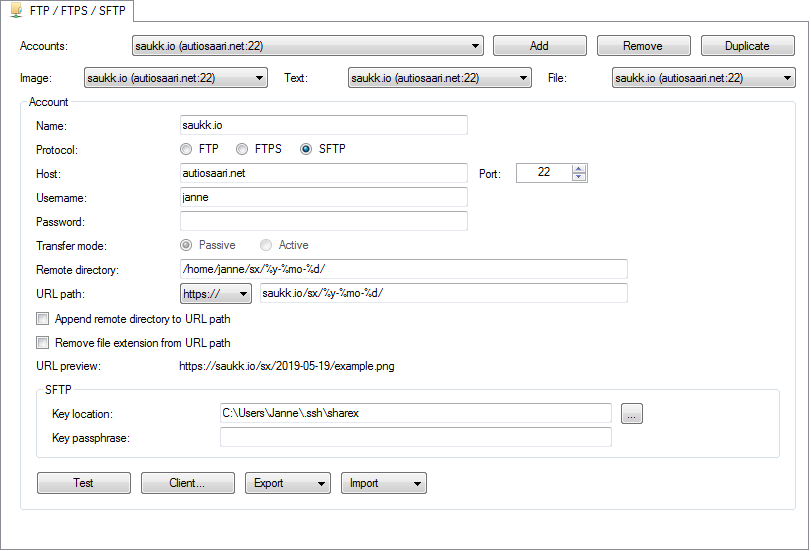Open the Text account dropdown
The image size is (811, 551).
(440, 78)
